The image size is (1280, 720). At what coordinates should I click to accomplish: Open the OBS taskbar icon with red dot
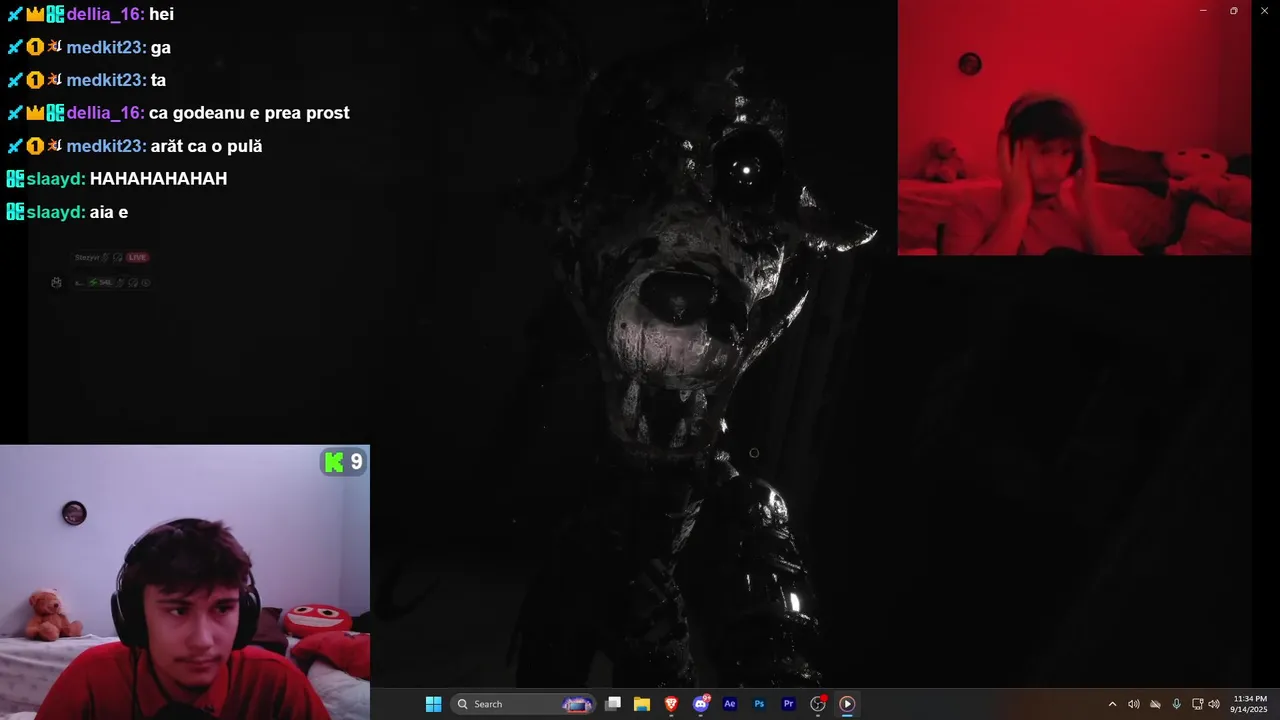tap(818, 704)
